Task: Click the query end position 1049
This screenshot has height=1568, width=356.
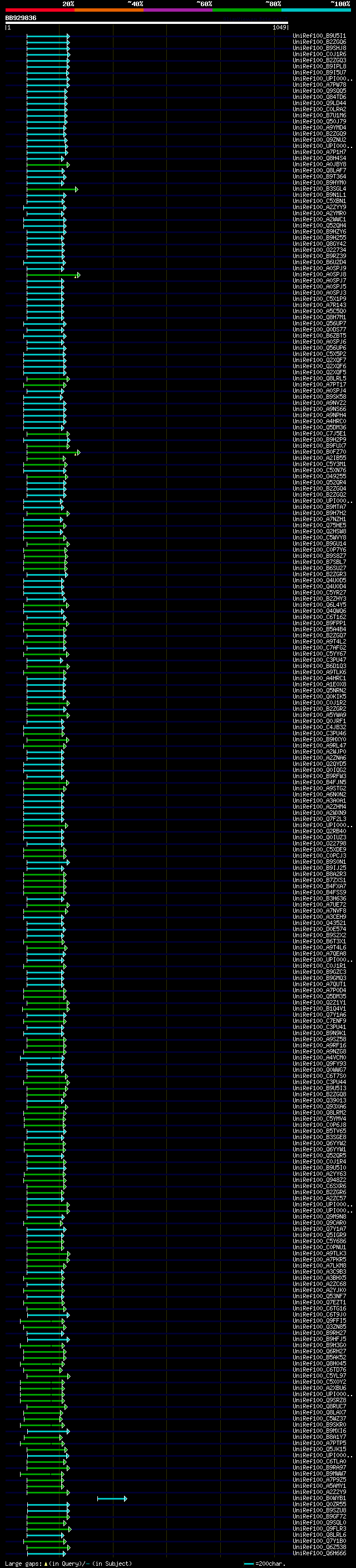Action: (x=279, y=27)
